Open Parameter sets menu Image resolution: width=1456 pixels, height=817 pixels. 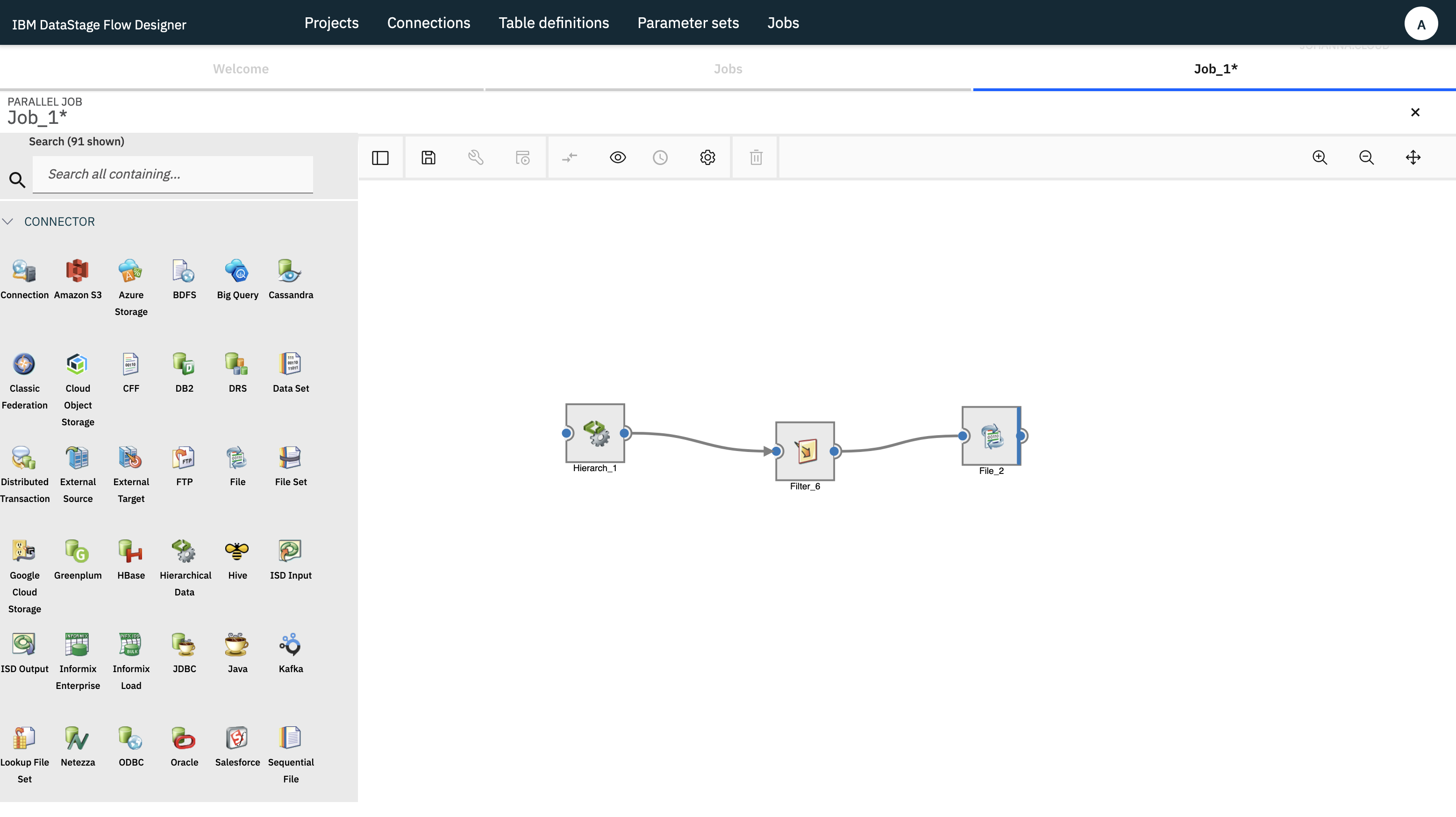(x=688, y=22)
